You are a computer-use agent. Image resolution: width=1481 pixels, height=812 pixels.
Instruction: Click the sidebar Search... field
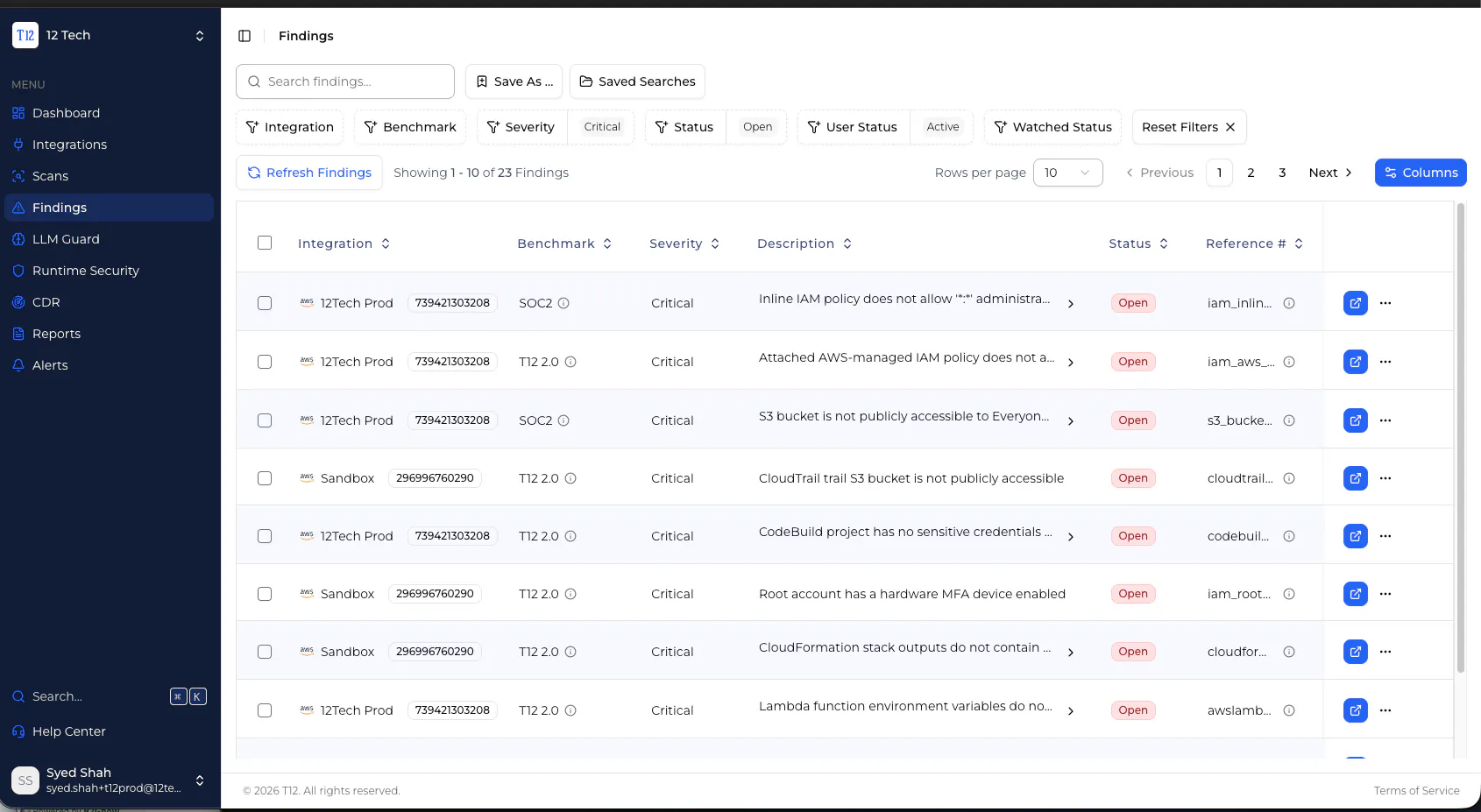110,696
